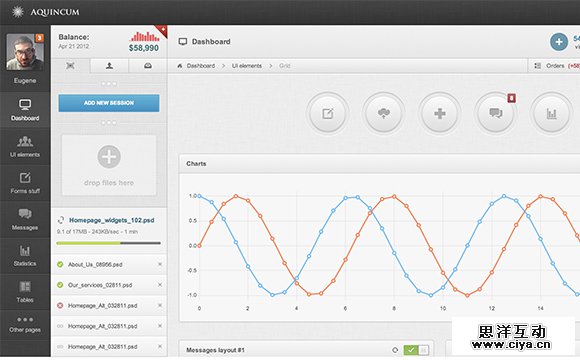580x360 pixels.
Task: Toggle the green switch in Messages layout #1
Action: click(x=417, y=350)
